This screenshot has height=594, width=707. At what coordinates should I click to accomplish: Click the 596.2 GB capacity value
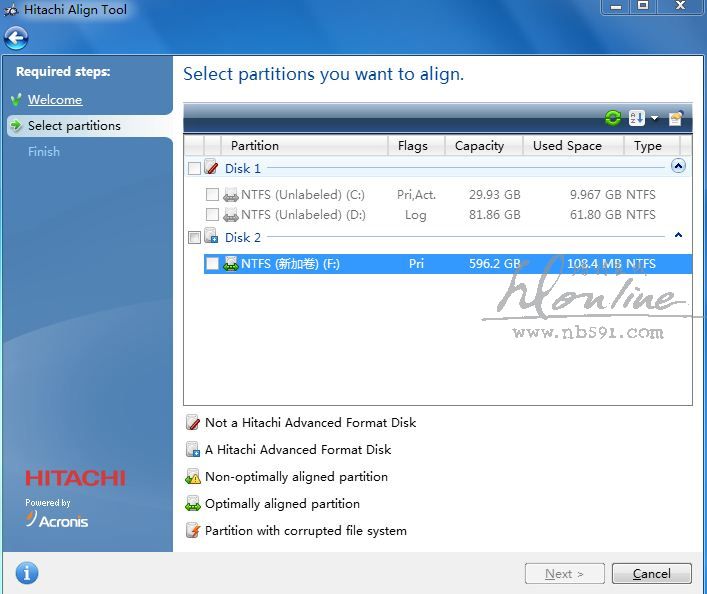point(495,263)
